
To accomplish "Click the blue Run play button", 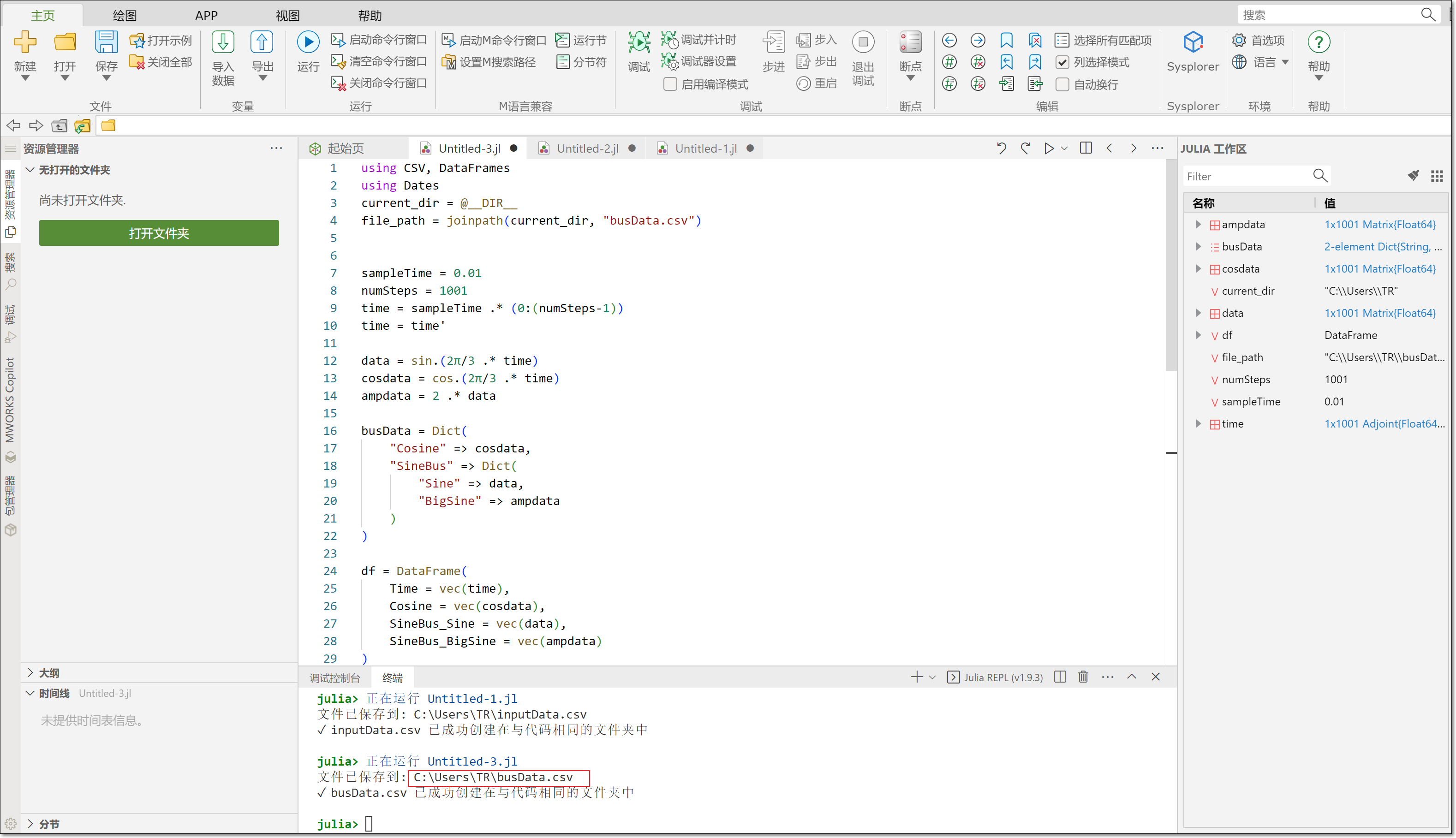I will [308, 42].
